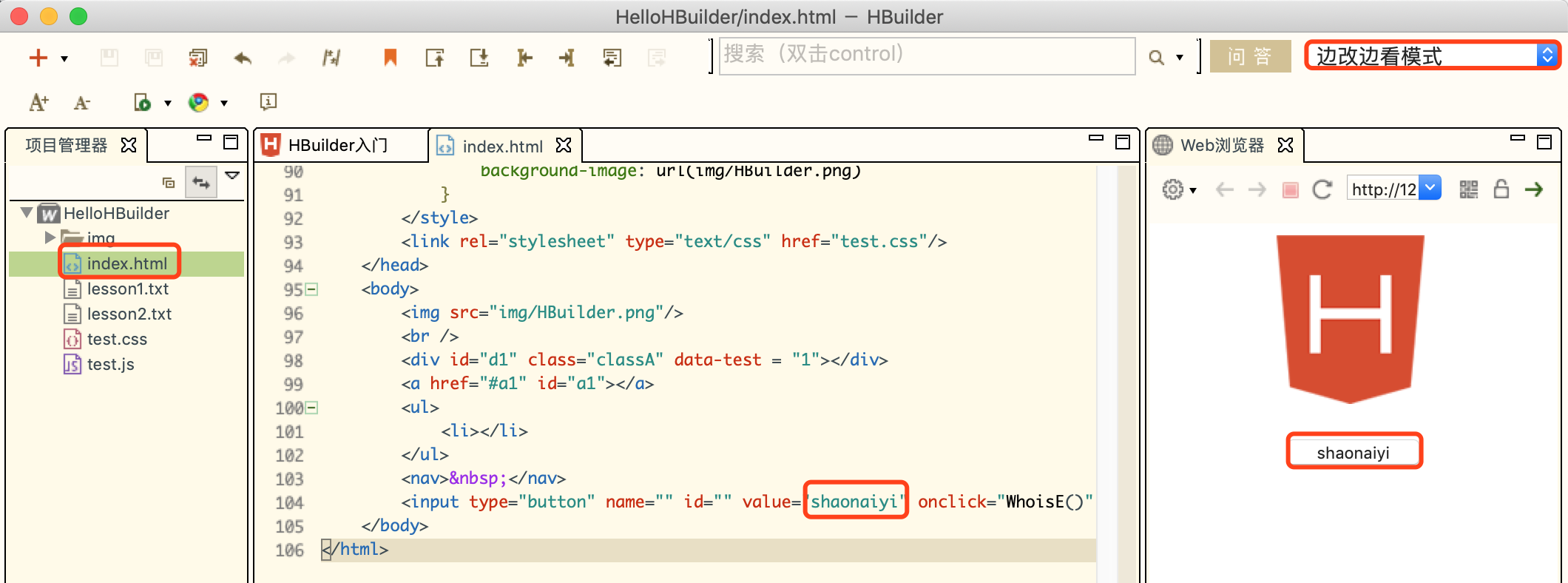
Task: Toggle link with editor icon
Action: pyautogui.click(x=201, y=183)
